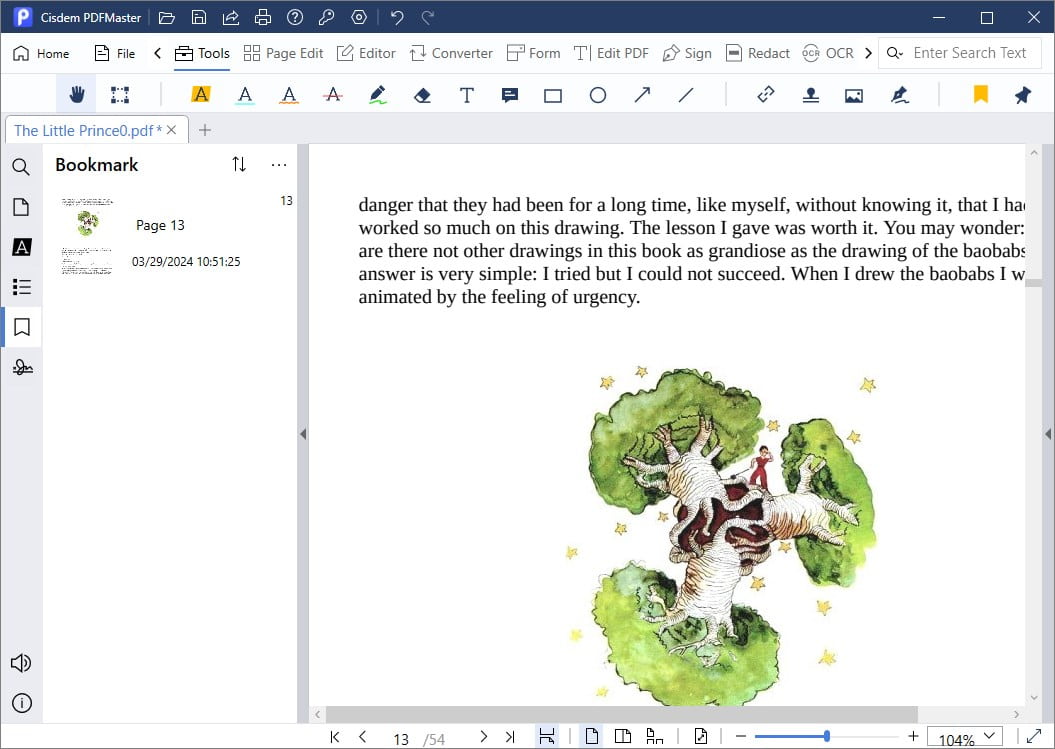
Task: Click the Undo arrow
Action: [397, 17]
